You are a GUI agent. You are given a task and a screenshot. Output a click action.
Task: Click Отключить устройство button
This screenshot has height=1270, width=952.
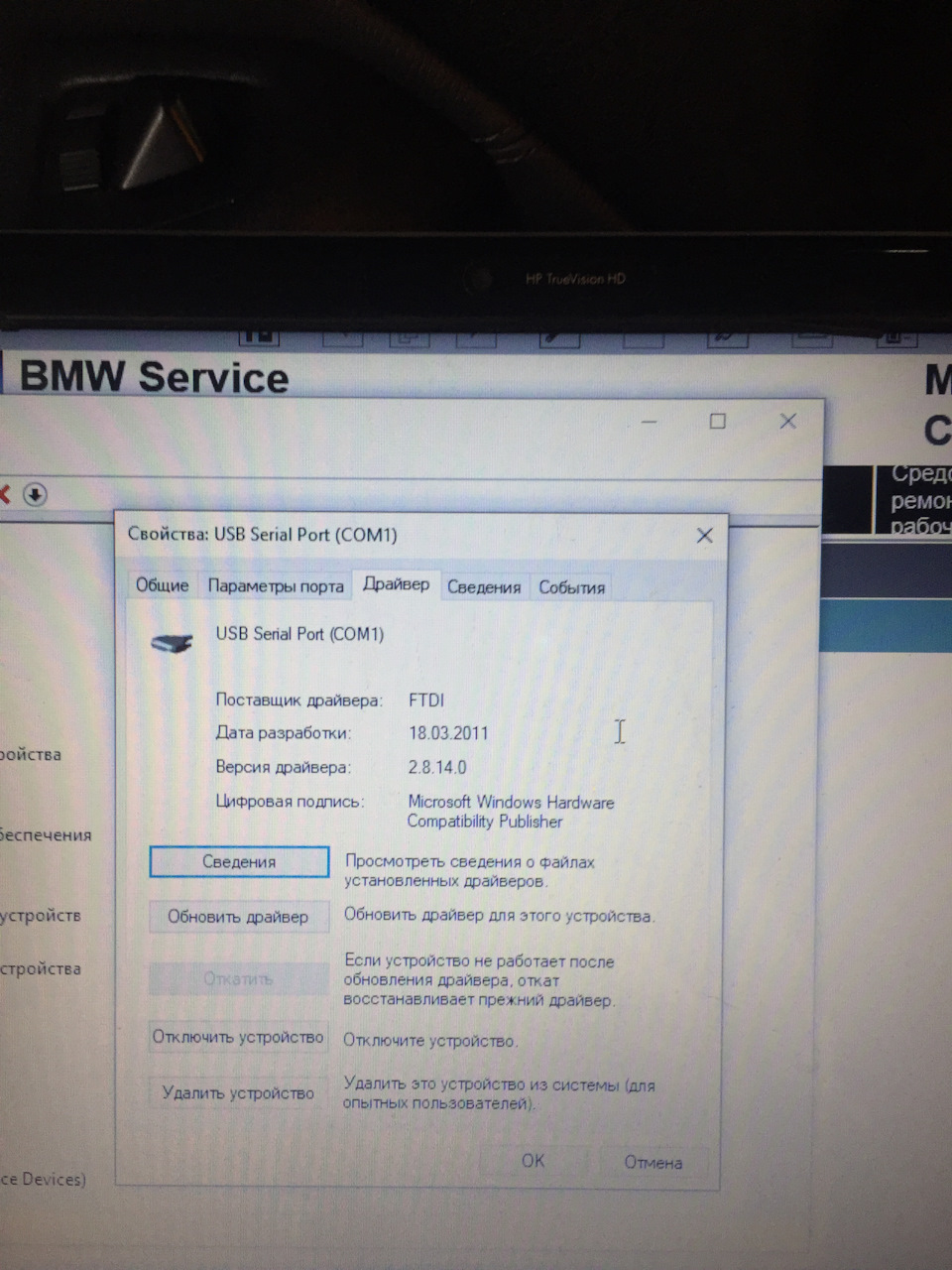pos(238,1037)
